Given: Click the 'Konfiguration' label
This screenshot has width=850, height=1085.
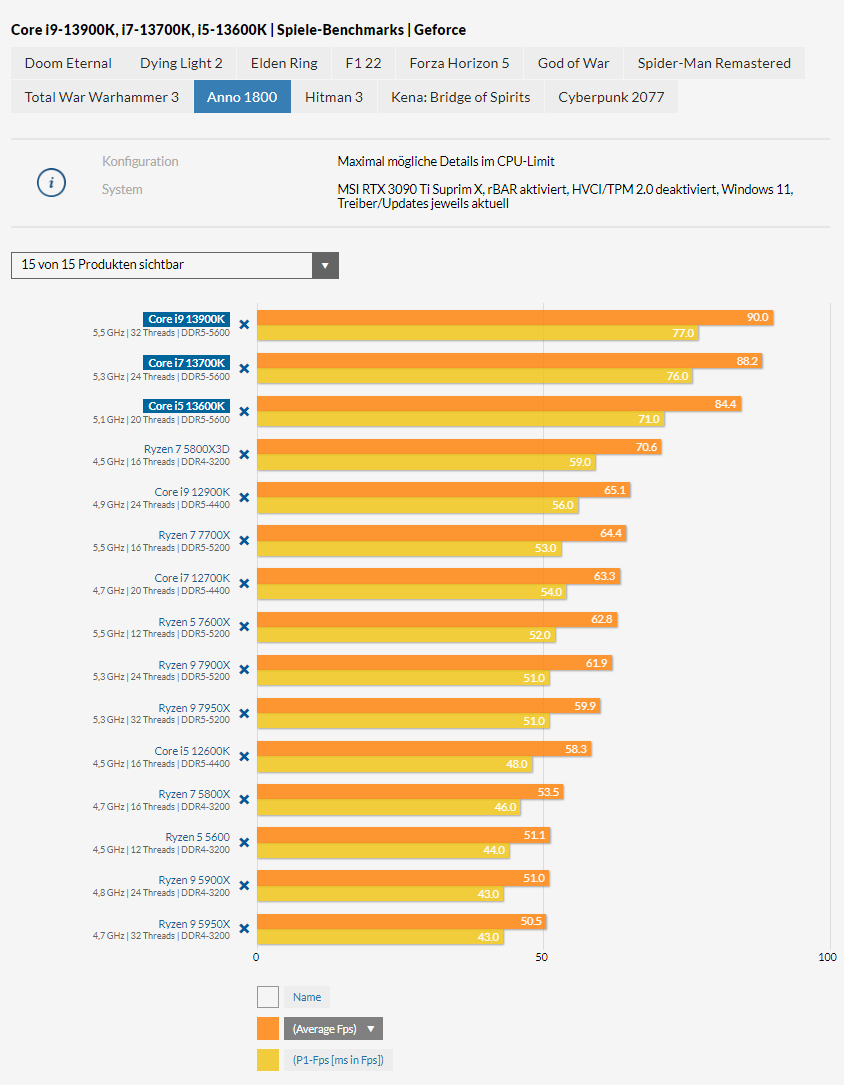Looking at the screenshot, I should [141, 161].
